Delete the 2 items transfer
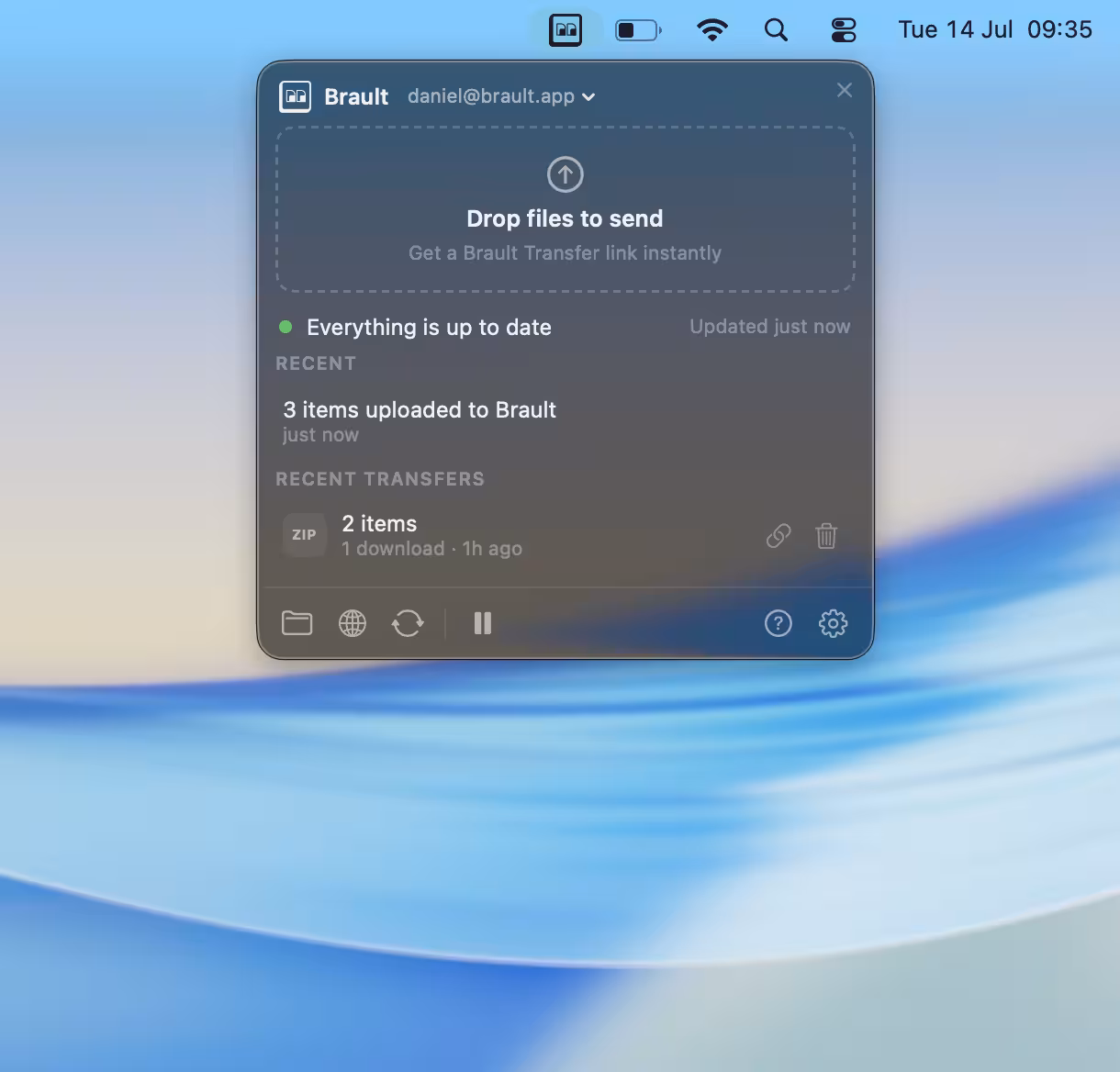This screenshot has height=1072, width=1120. (x=826, y=536)
